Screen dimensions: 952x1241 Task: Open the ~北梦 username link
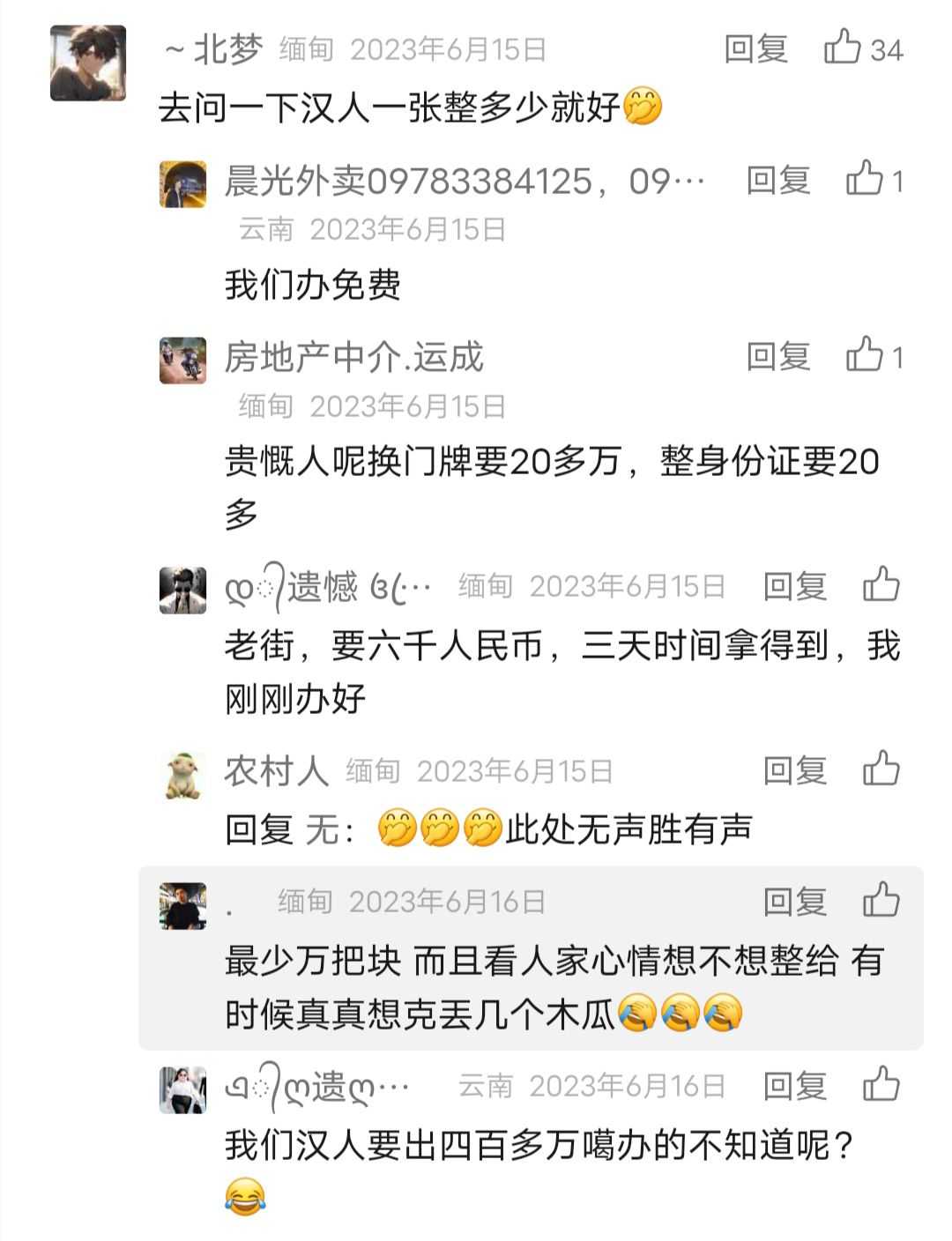click(214, 49)
